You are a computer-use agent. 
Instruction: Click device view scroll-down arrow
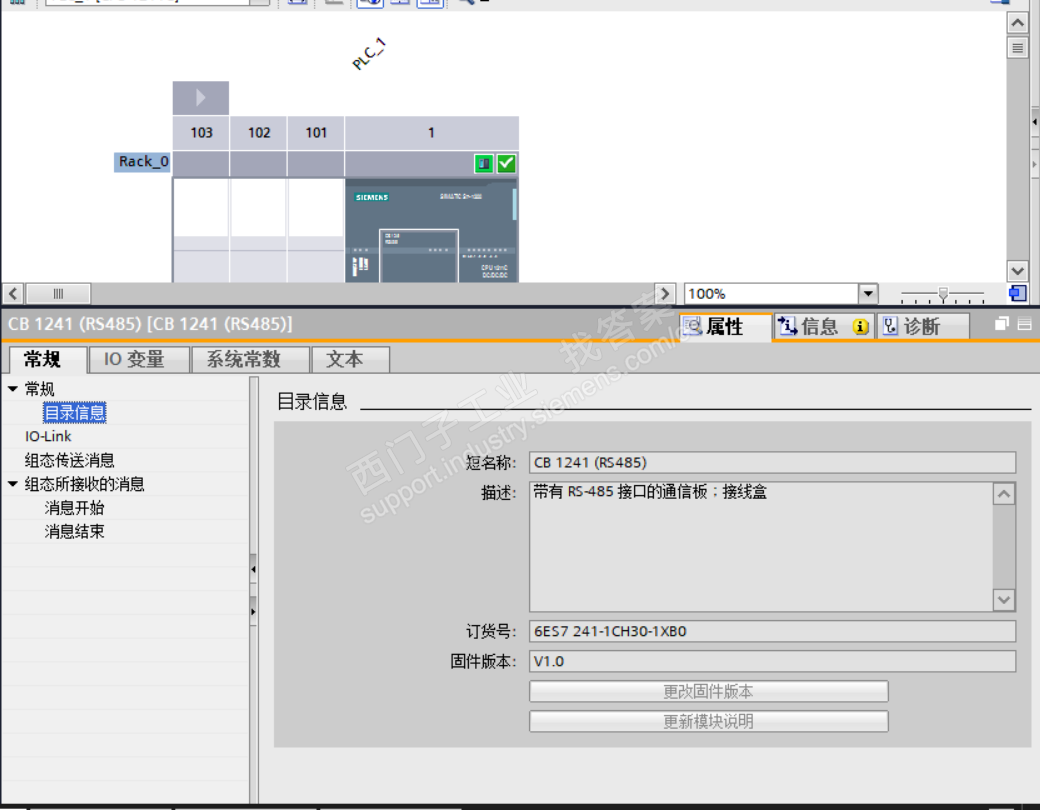pos(1017,271)
